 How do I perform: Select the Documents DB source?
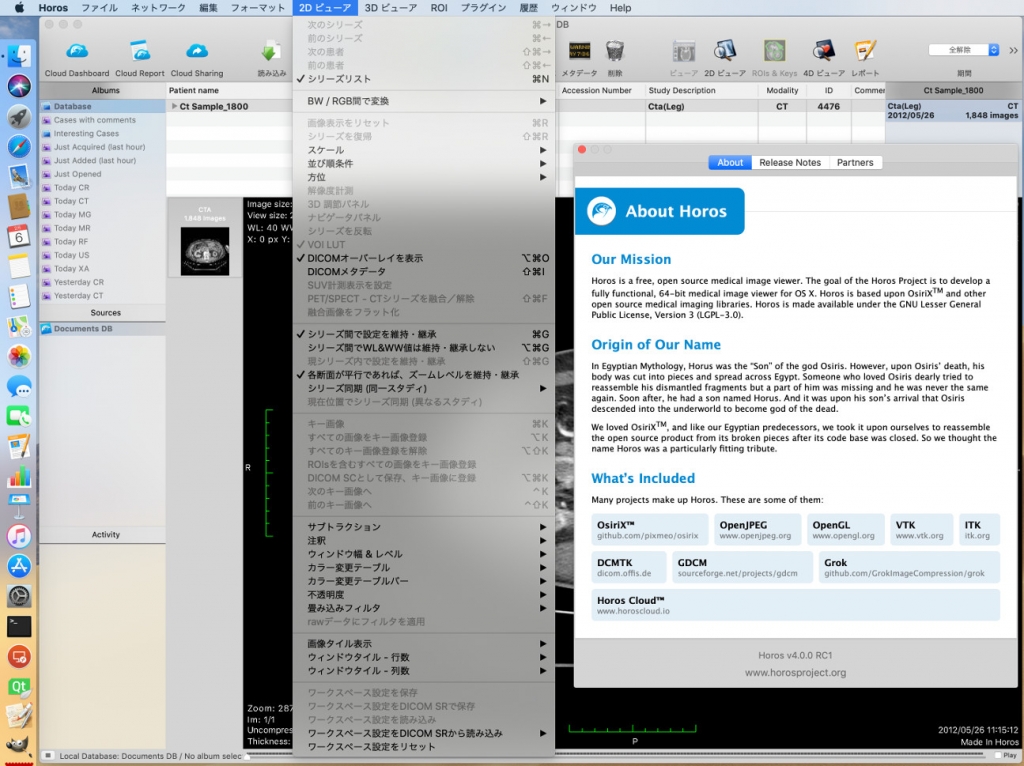point(103,328)
